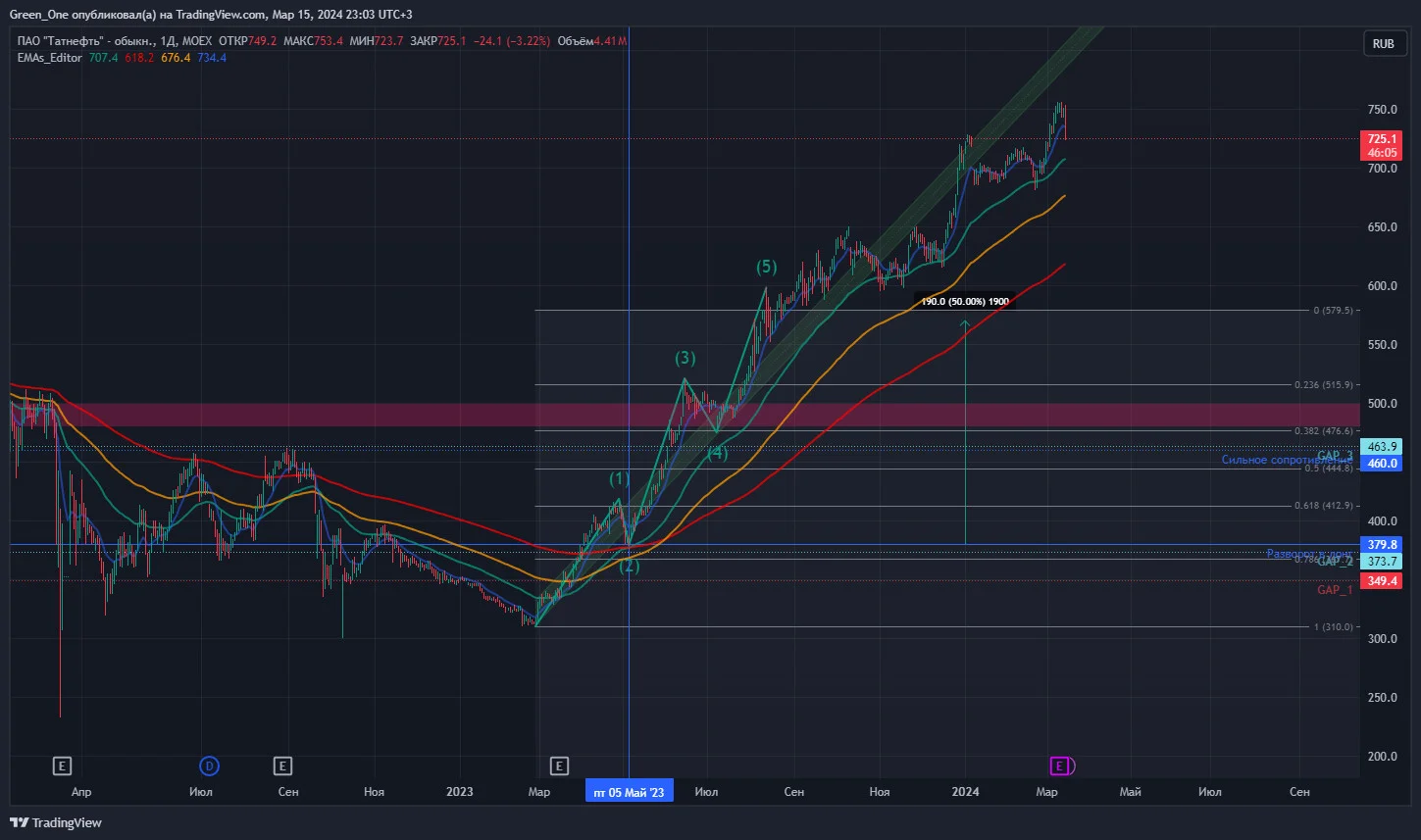Screen dimensions: 1421x840
Task: Click the EMAs_Editor indicator legend
Action: click(50, 58)
